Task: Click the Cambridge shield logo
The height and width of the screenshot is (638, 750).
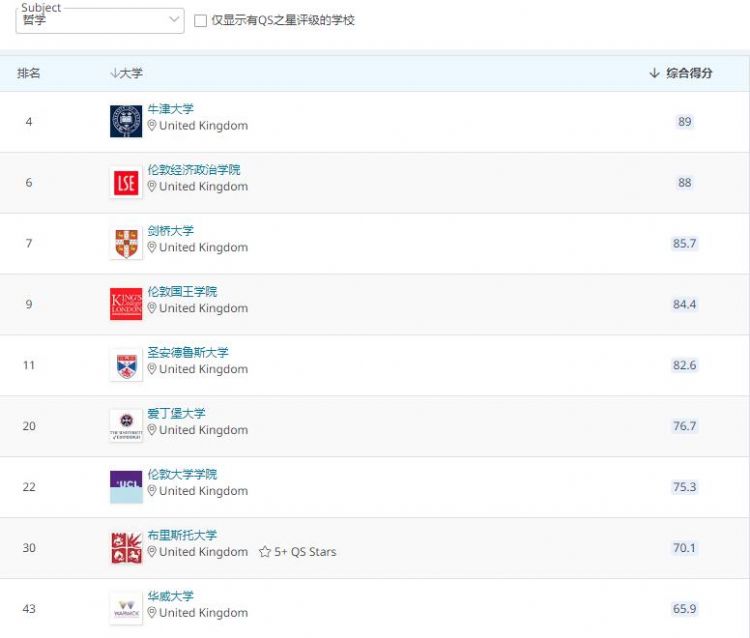Action: 126,243
